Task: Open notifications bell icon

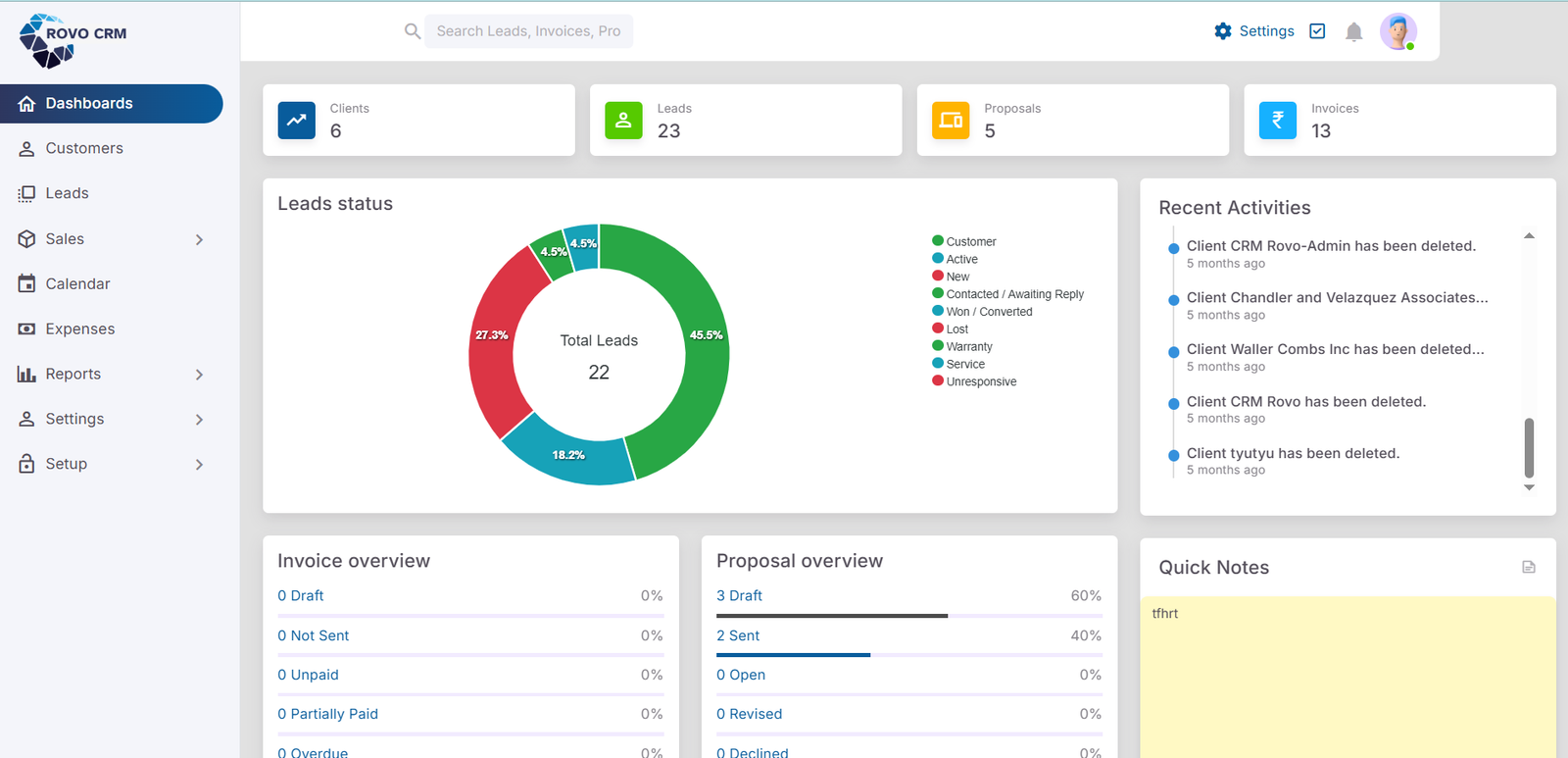Action: pos(1354,32)
